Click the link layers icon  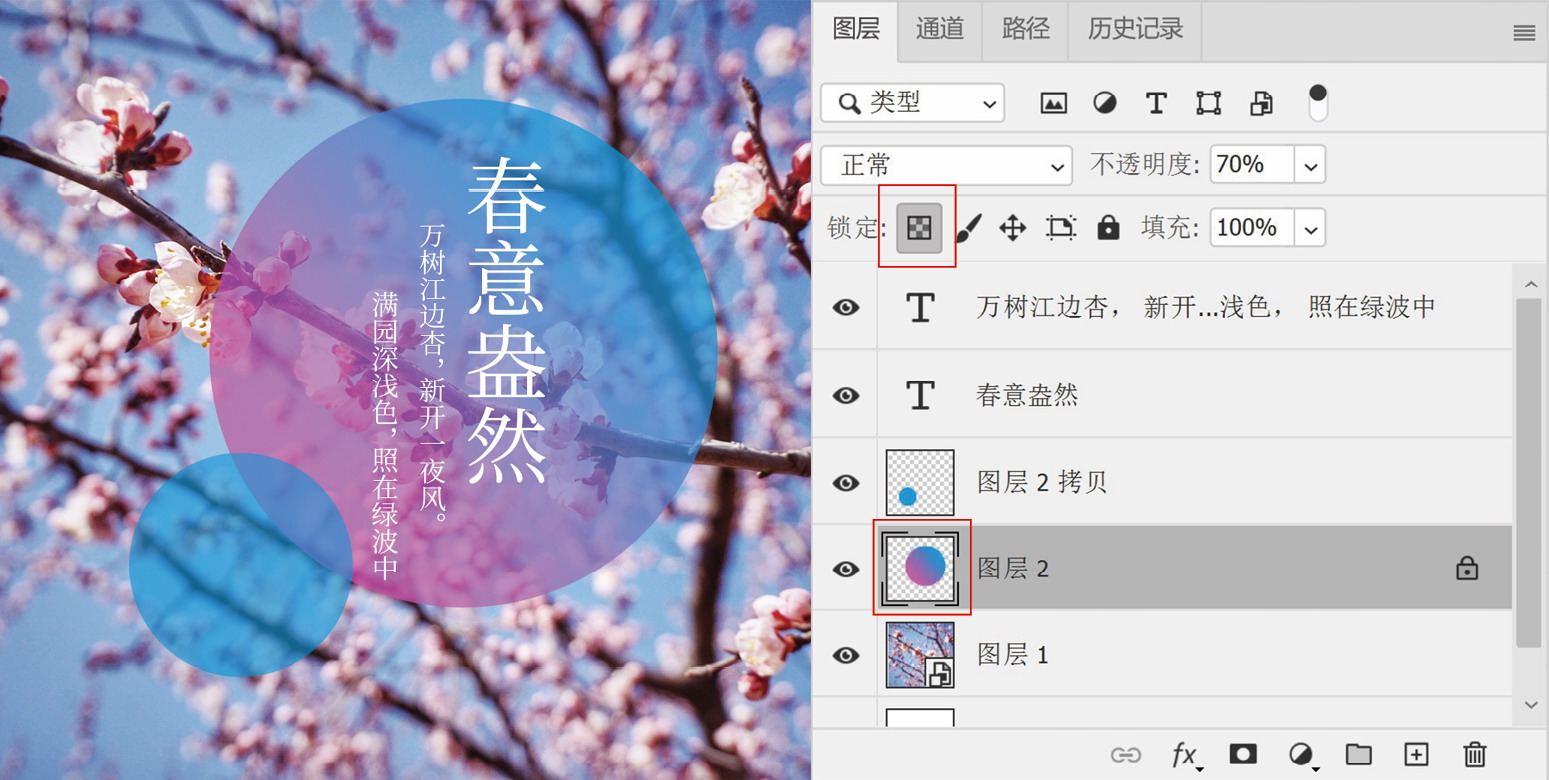[x=1126, y=755]
